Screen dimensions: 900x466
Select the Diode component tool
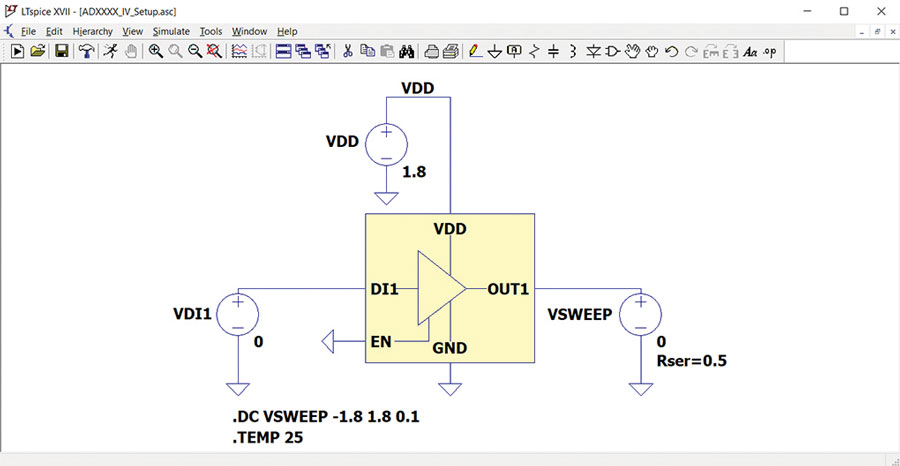(593, 52)
